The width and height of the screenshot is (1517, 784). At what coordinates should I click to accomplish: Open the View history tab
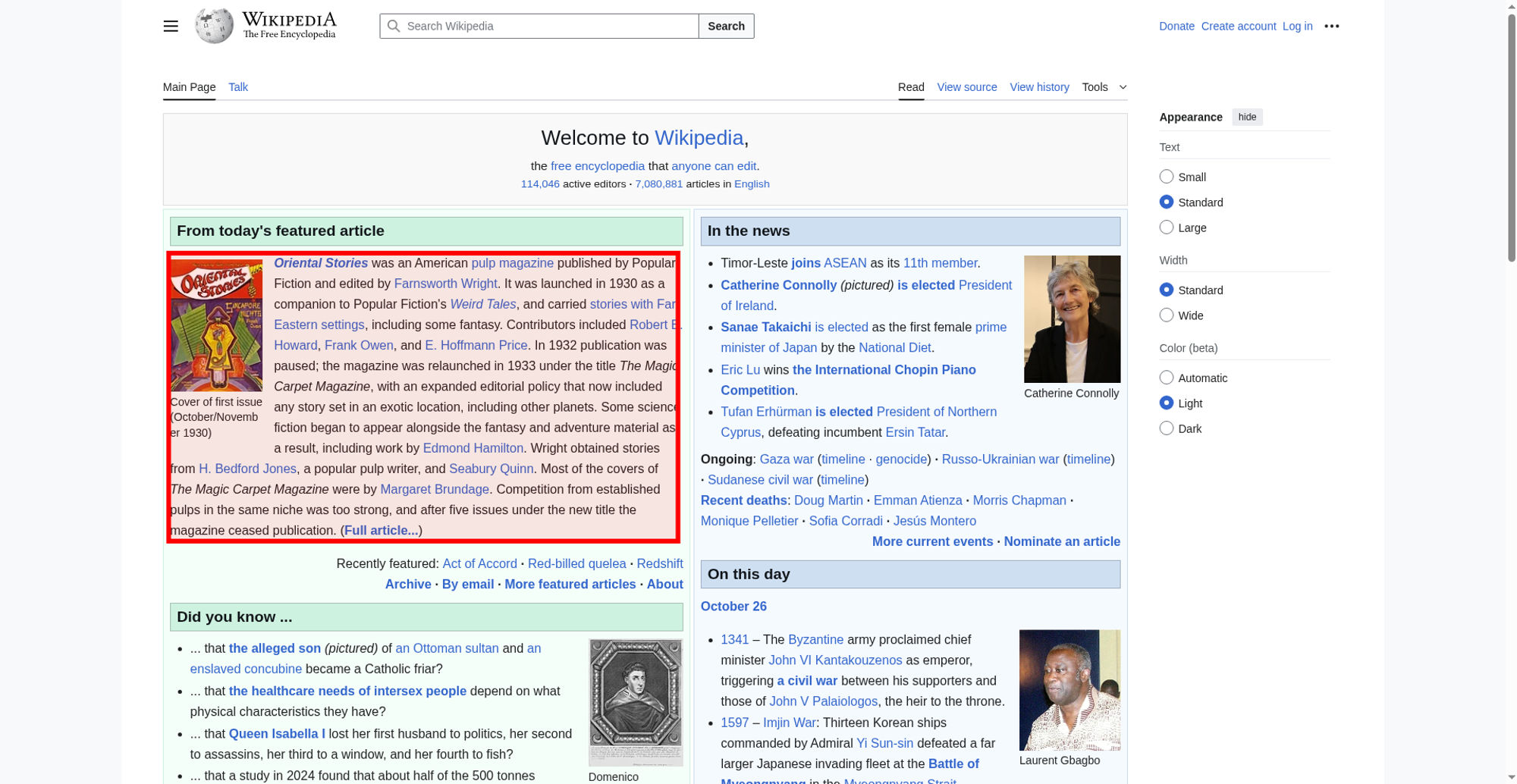pyautogui.click(x=1039, y=87)
